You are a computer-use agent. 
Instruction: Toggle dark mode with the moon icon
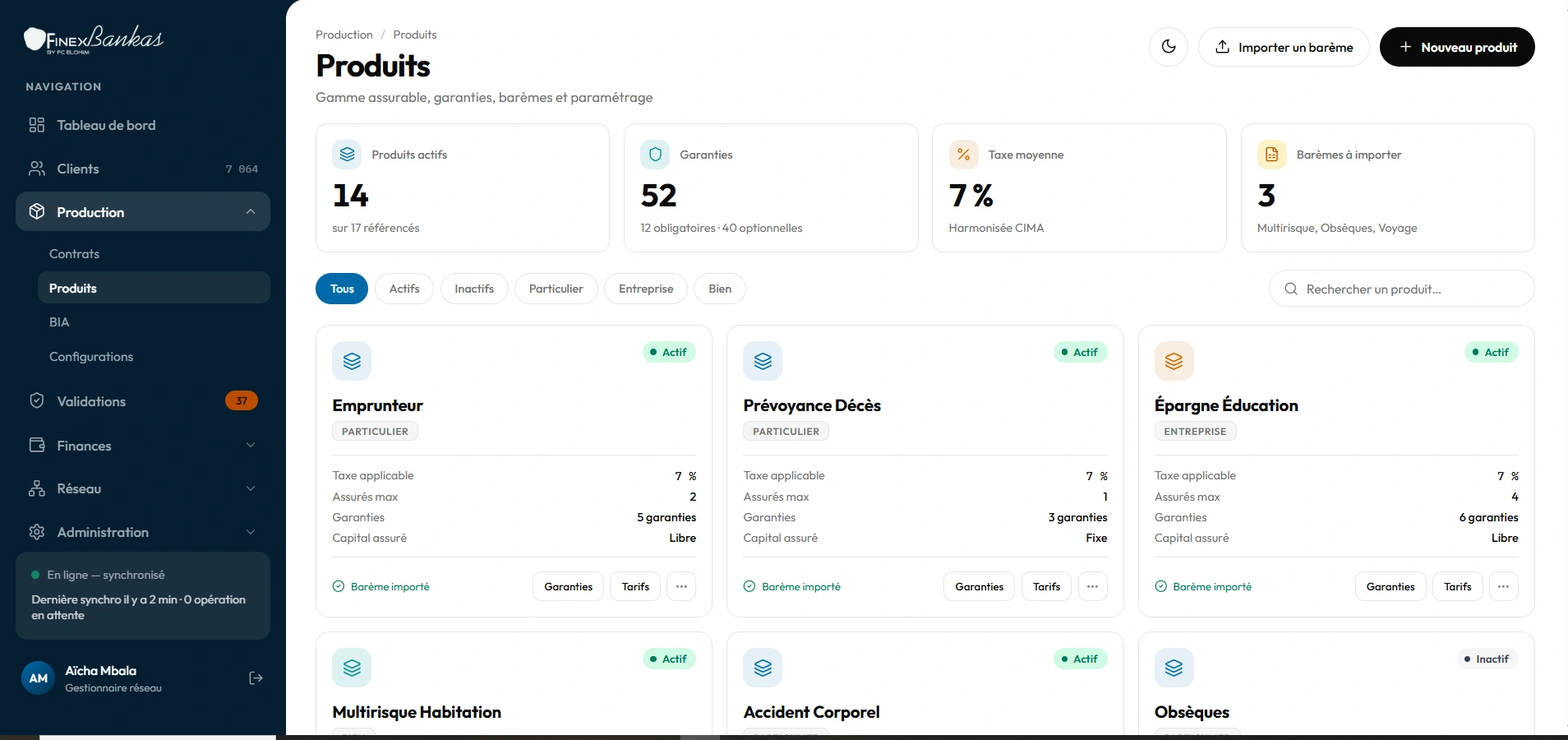pos(1169,47)
